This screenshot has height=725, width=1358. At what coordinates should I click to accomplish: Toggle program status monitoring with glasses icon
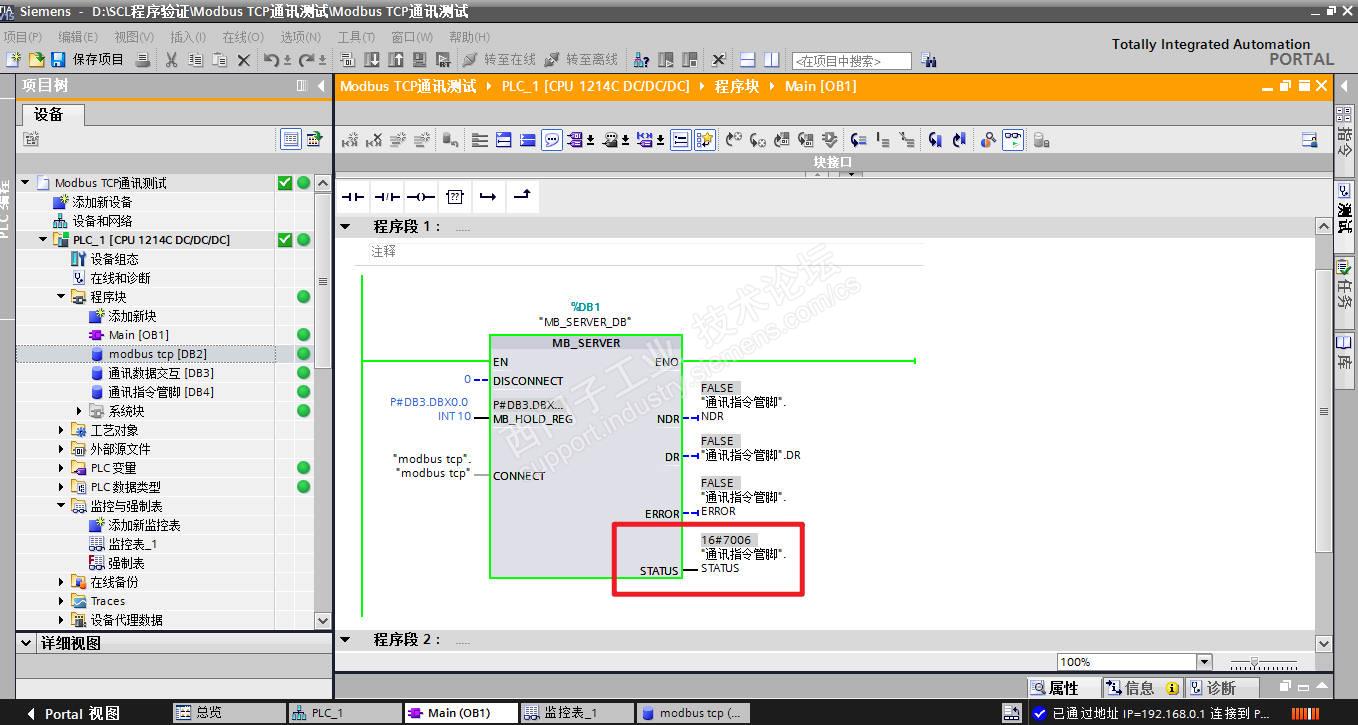click(1013, 140)
